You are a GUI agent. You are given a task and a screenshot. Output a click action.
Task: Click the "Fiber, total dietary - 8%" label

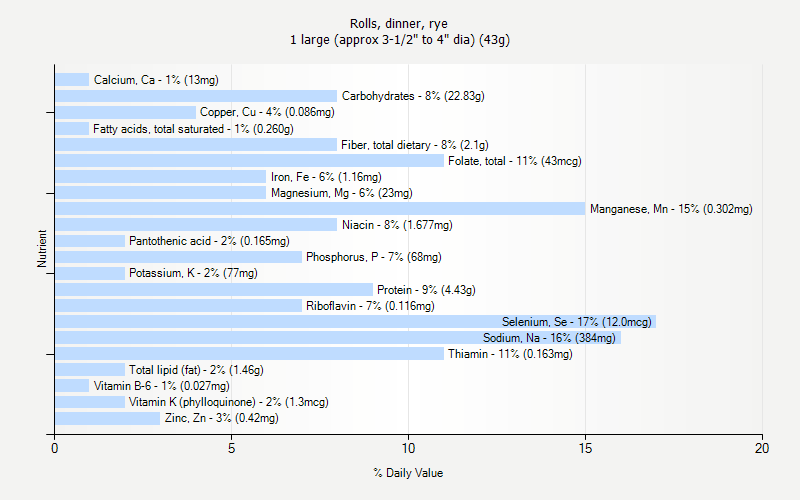coord(415,145)
